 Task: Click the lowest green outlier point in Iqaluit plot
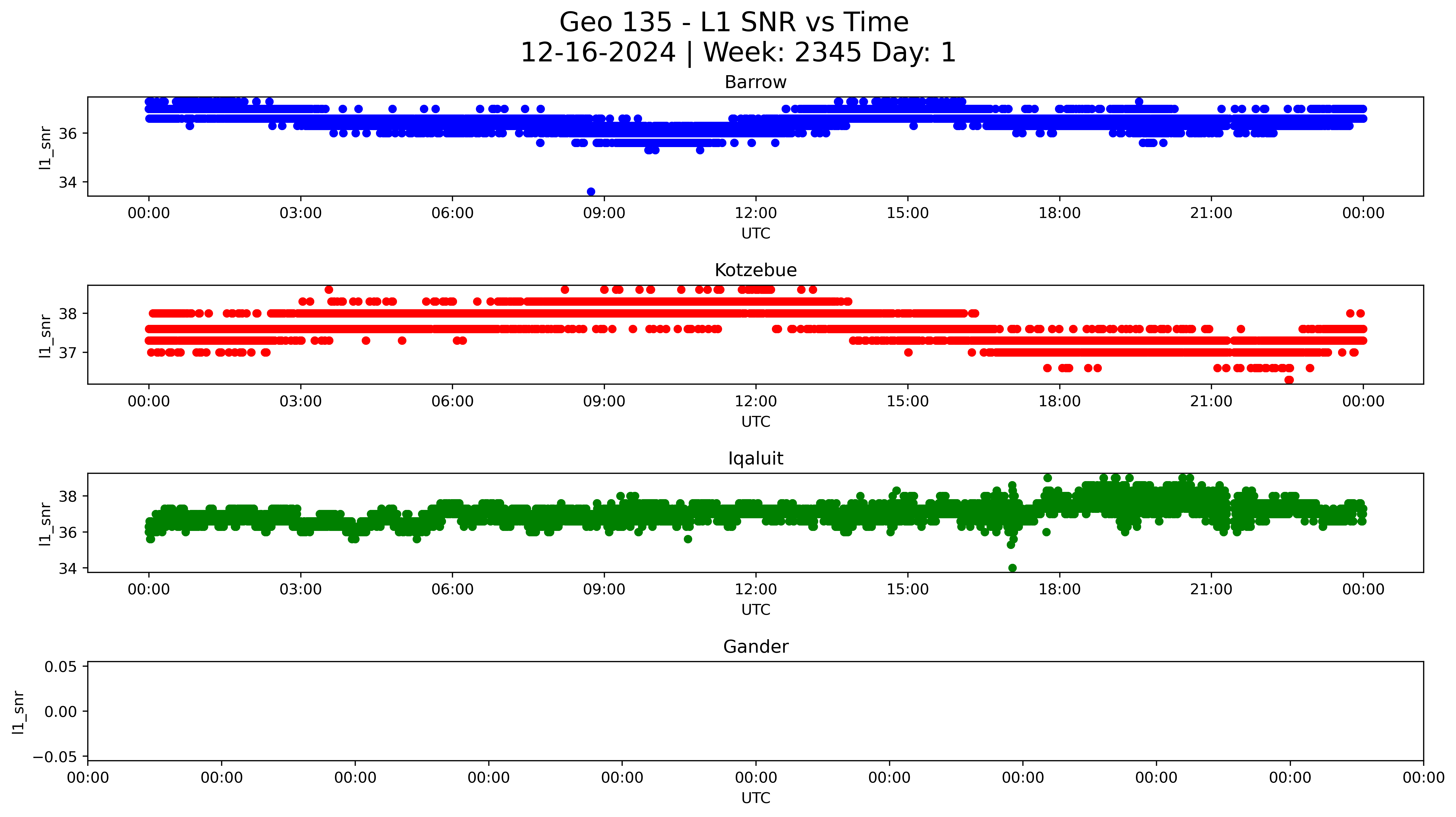pyautogui.click(x=1012, y=568)
